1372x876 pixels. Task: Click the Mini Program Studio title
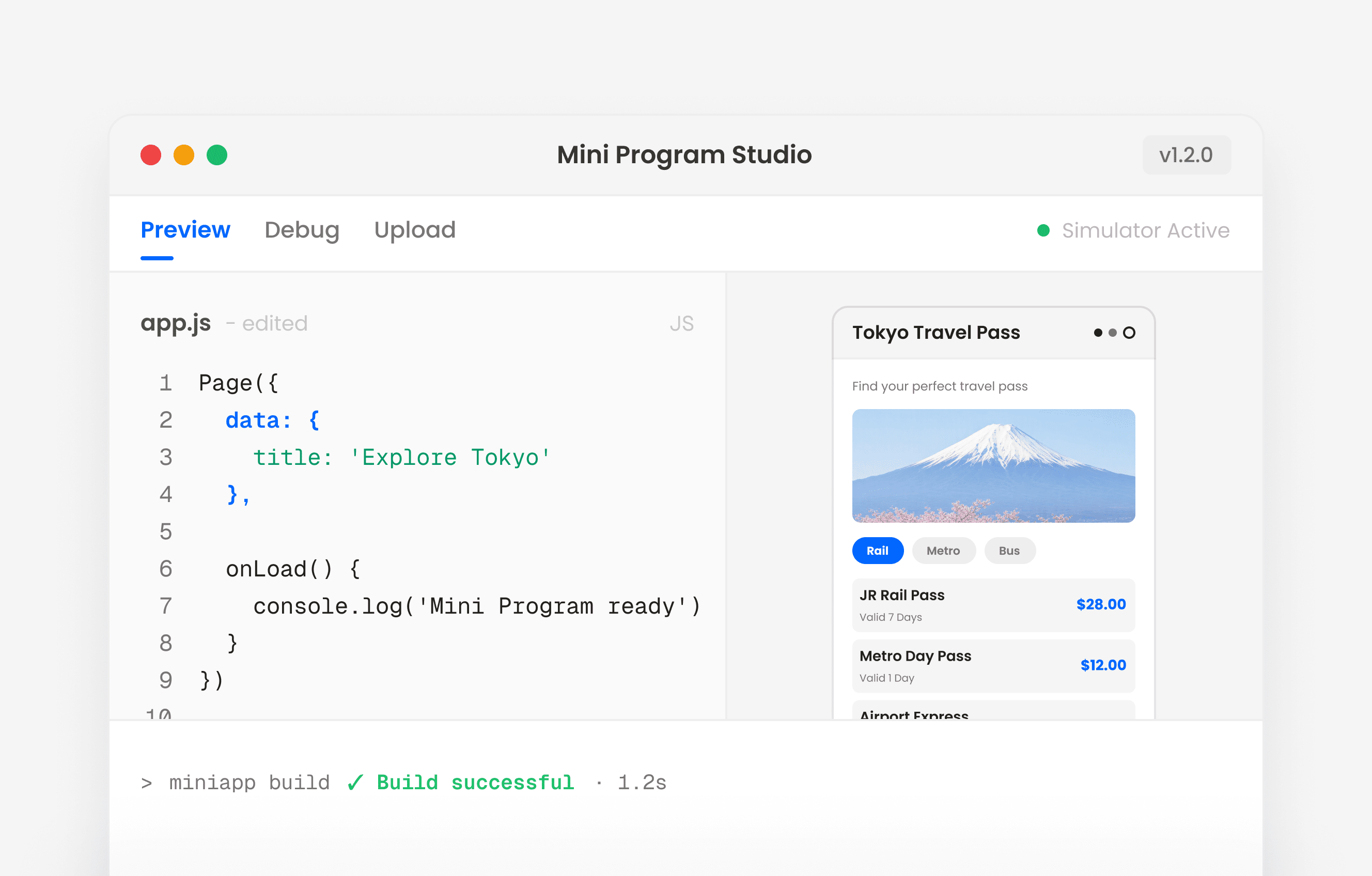(684, 155)
